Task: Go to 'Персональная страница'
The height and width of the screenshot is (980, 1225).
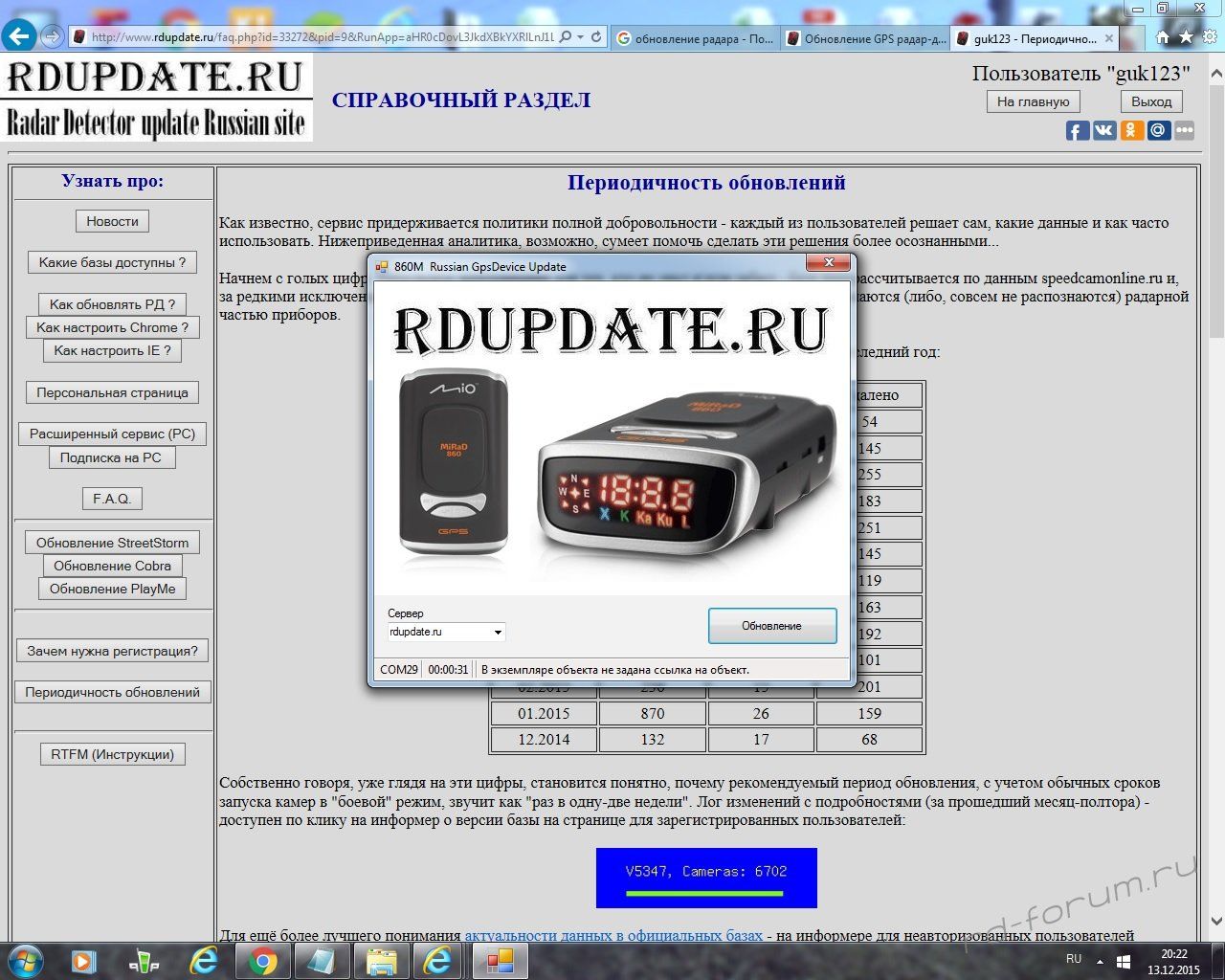Action: coord(112,392)
